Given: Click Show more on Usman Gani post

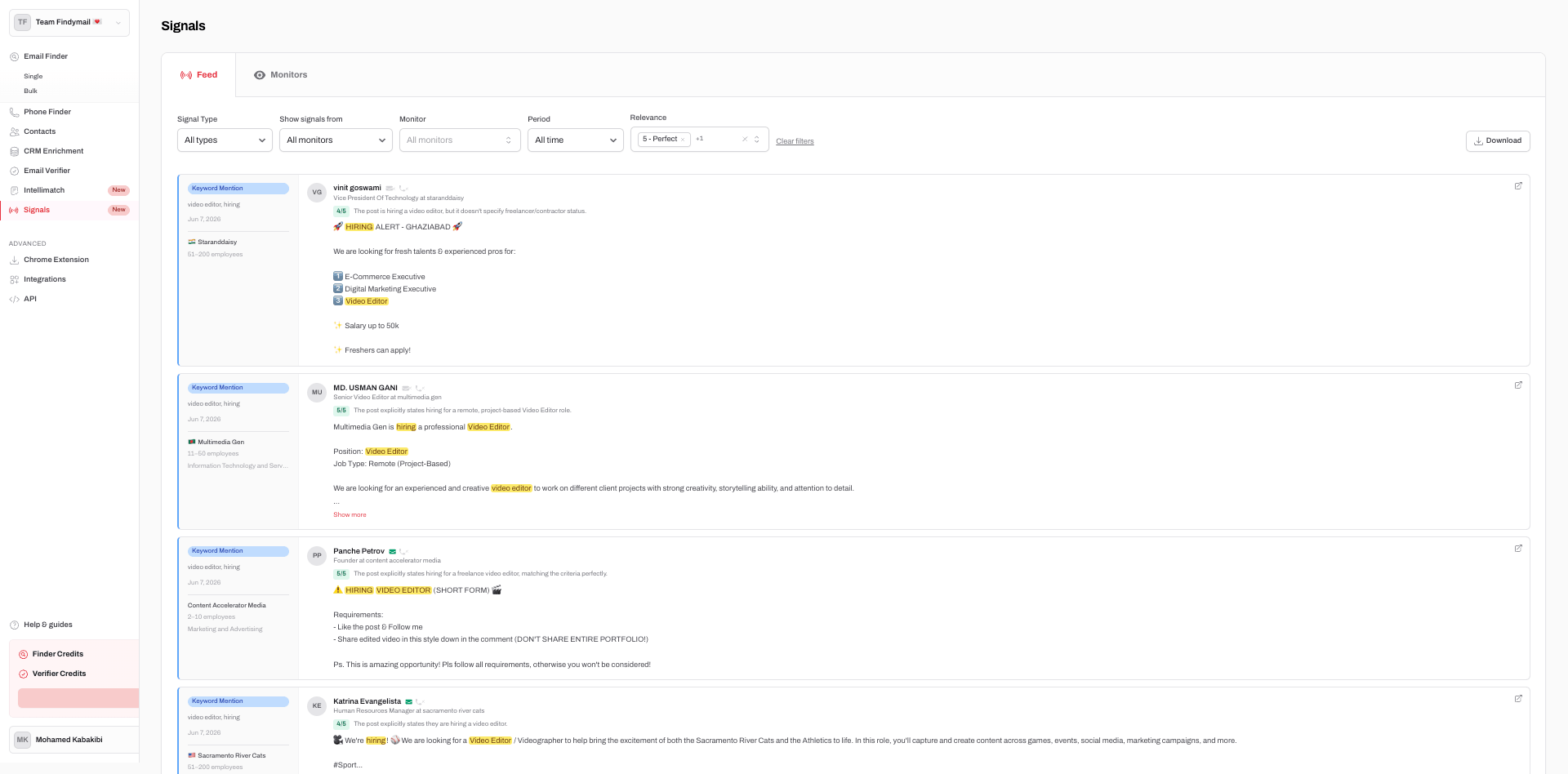Looking at the screenshot, I should point(350,515).
